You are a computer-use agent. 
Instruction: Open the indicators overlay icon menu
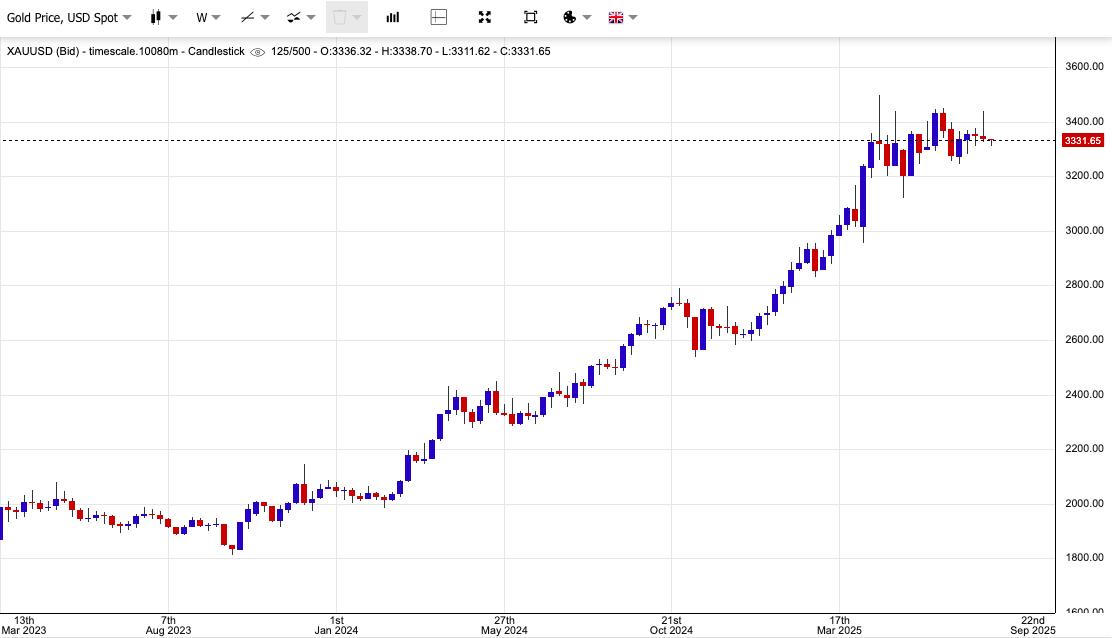[294, 18]
